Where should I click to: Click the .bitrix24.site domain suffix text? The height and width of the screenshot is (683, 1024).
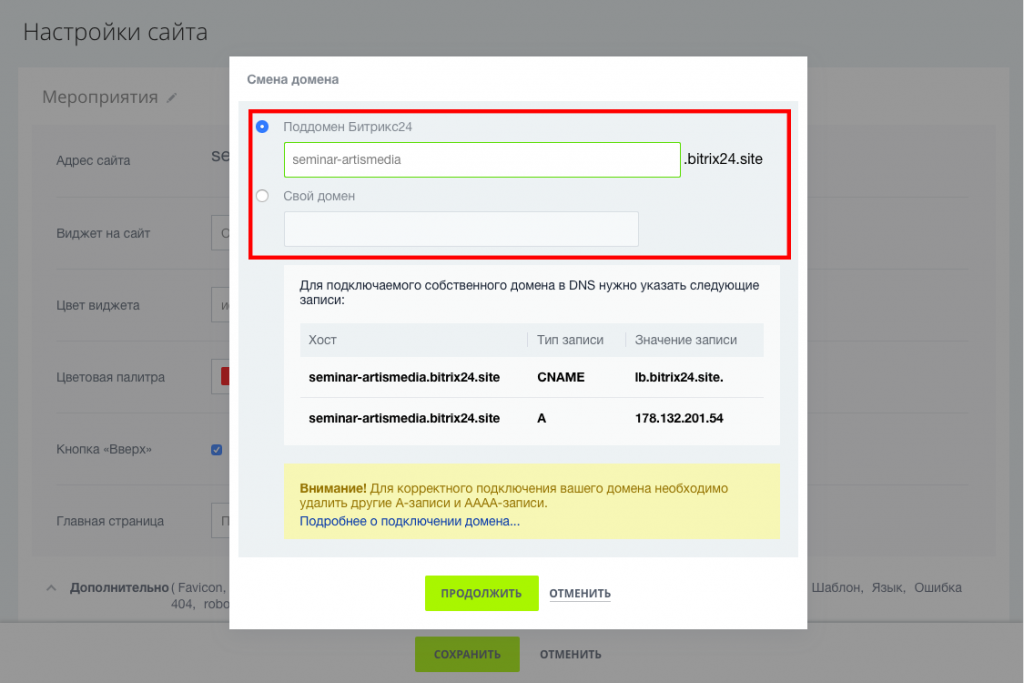click(x=723, y=159)
